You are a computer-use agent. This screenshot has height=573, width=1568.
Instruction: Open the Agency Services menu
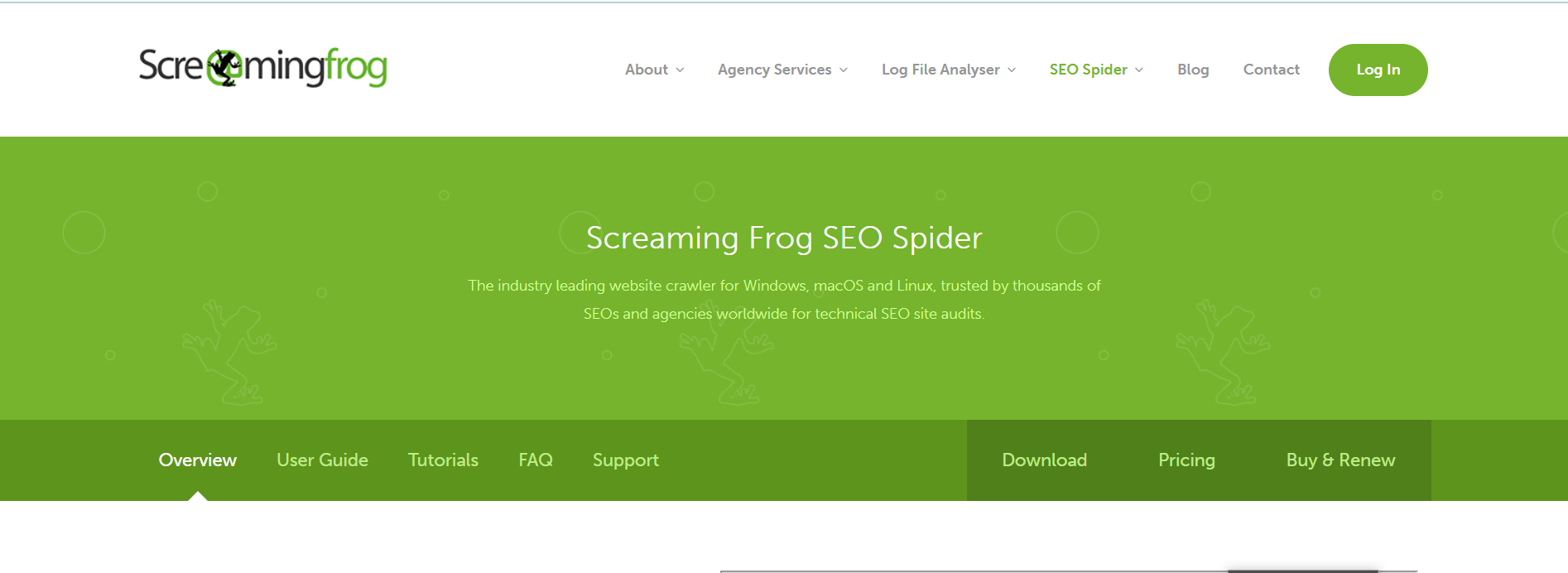coord(774,70)
